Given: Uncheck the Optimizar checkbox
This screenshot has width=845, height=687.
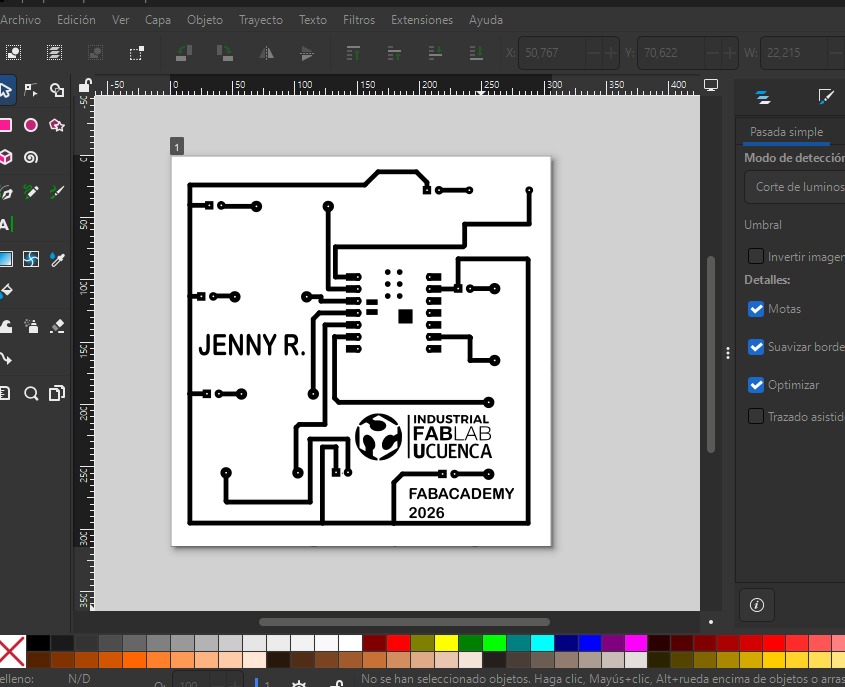Looking at the screenshot, I should [756, 385].
